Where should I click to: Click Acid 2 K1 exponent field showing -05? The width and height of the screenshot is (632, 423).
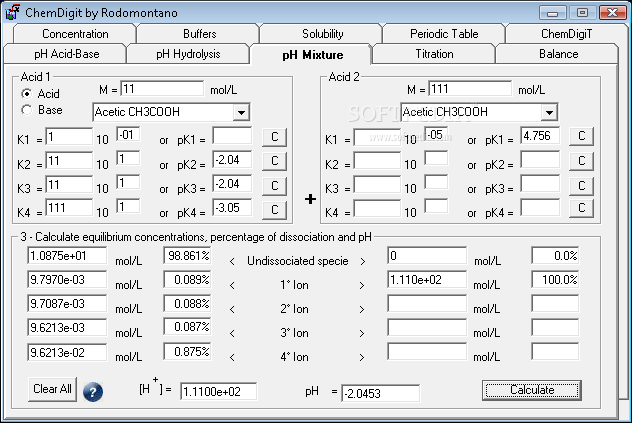(436, 134)
